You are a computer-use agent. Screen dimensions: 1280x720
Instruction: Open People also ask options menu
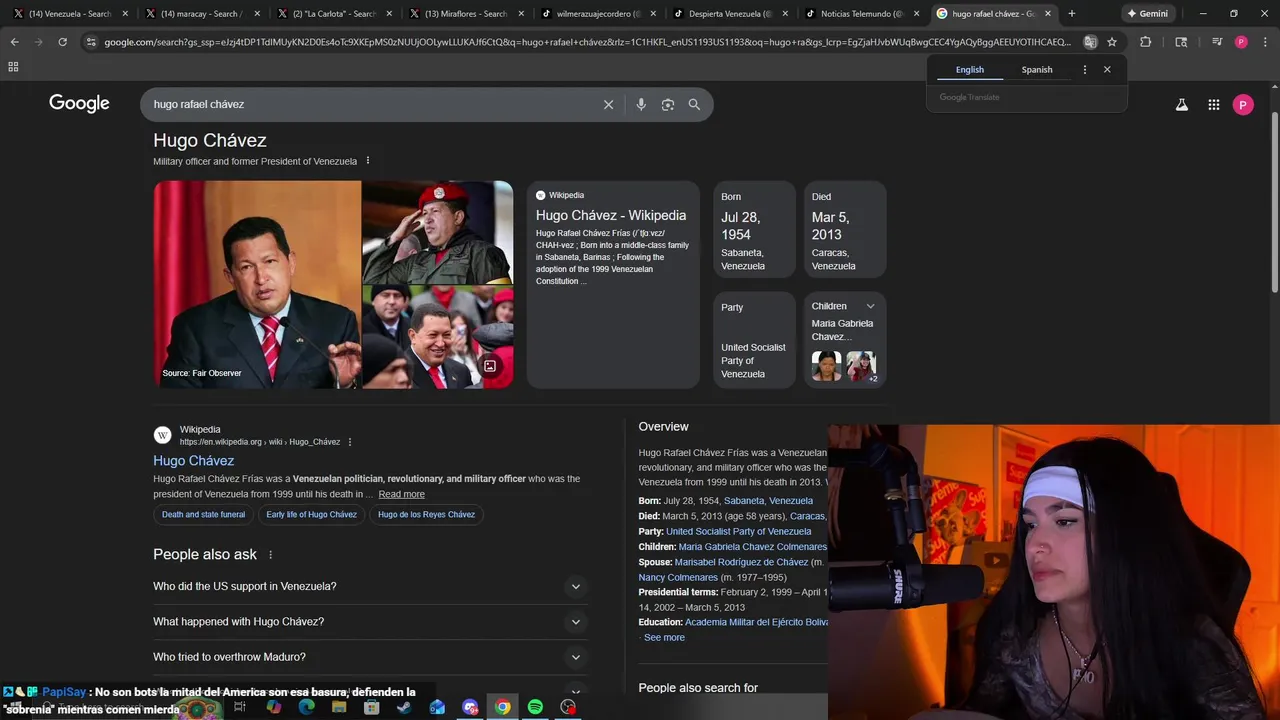pos(270,555)
